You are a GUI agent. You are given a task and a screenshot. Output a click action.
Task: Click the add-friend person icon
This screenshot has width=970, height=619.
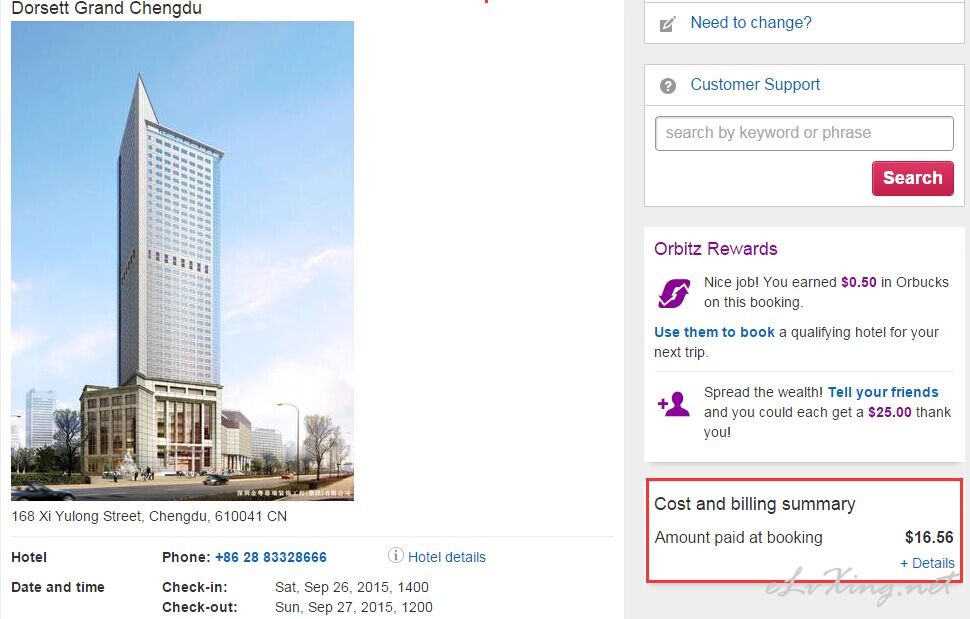tap(673, 404)
